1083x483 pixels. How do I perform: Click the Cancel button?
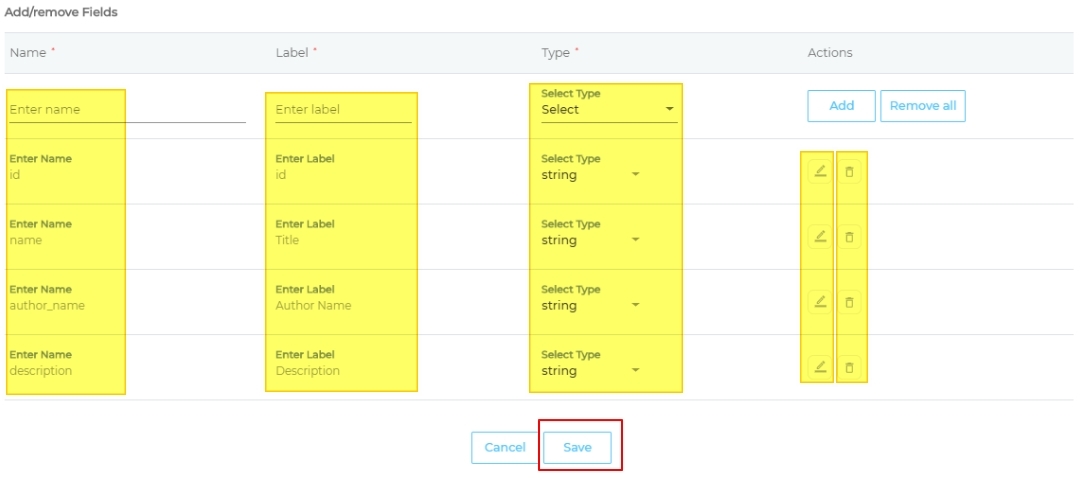[504, 448]
